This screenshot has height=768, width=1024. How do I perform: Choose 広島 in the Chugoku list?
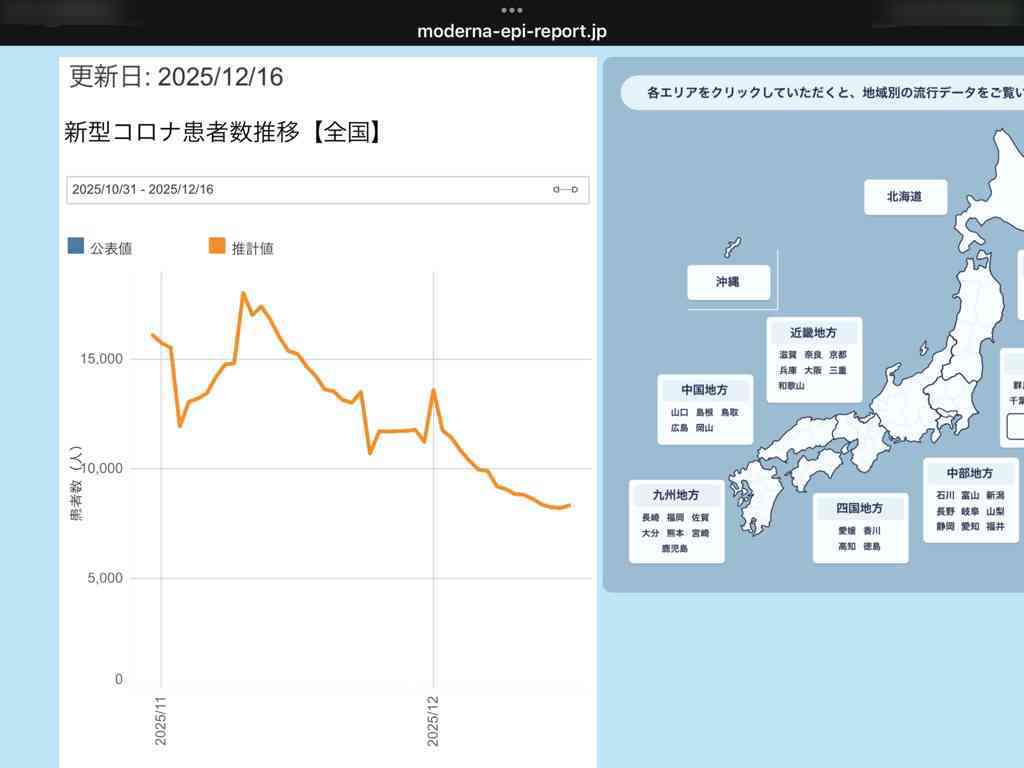click(x=680, y=427)
